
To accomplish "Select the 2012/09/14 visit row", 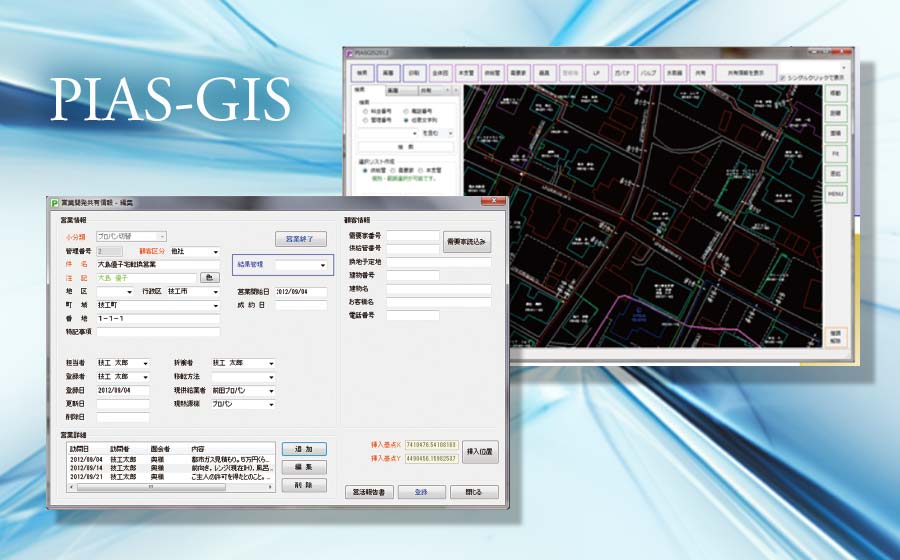I will click(x=171, y=468).
